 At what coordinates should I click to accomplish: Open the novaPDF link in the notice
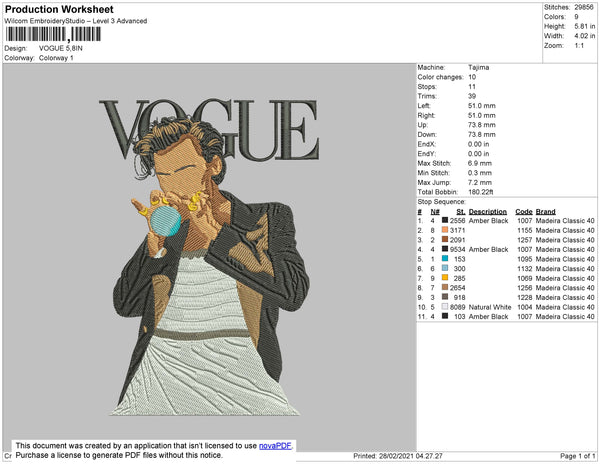tap(275, 446)
